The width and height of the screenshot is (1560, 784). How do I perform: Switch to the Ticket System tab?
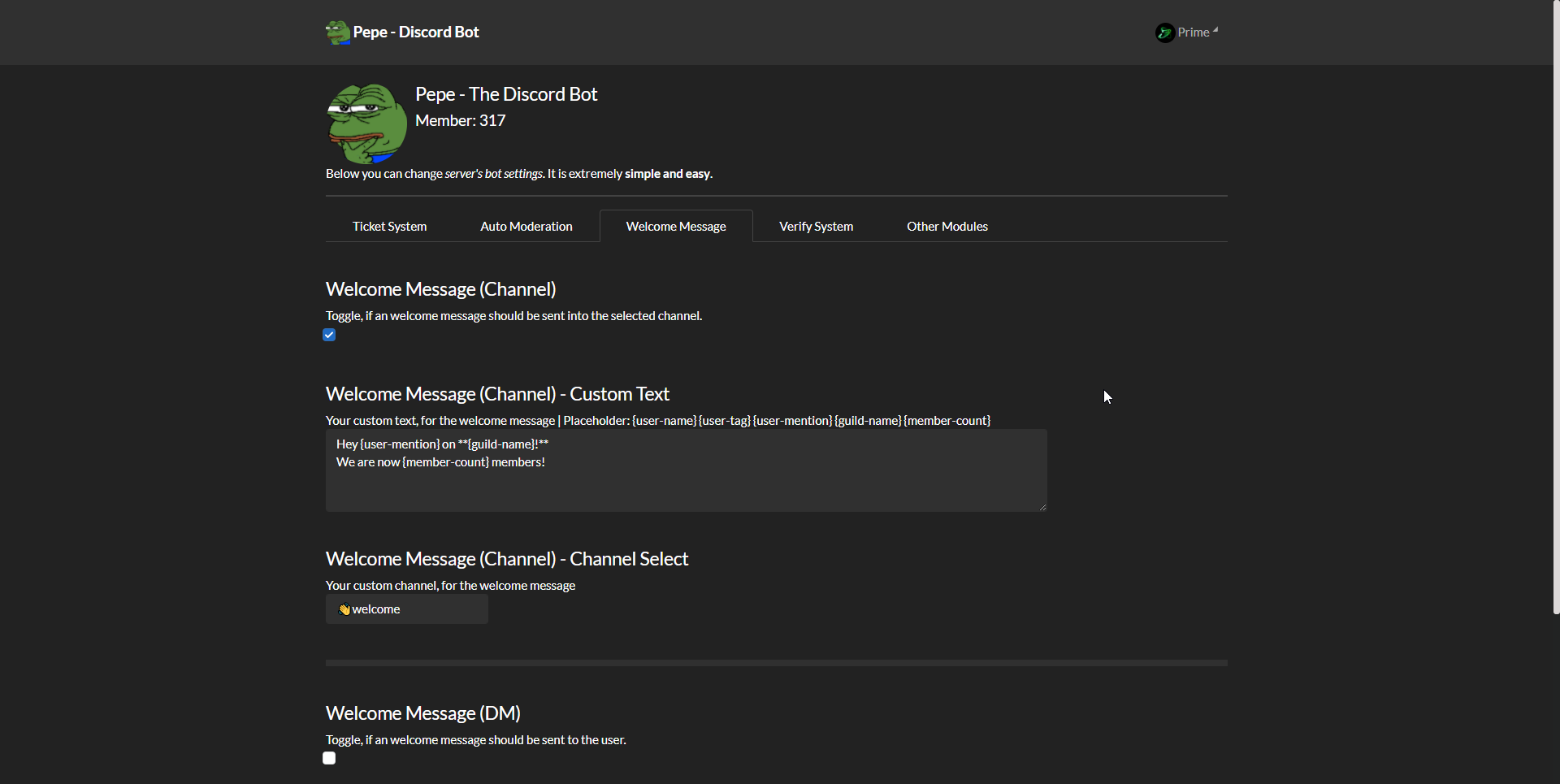click(390, 227)
